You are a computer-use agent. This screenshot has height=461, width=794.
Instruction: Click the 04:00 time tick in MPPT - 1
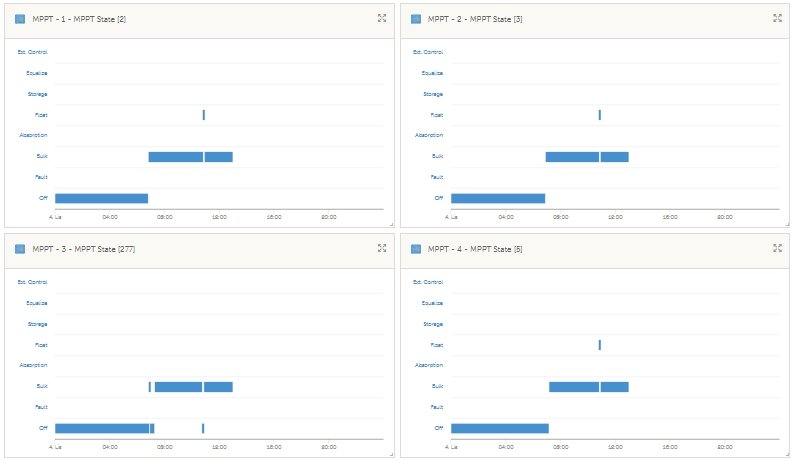click(110, 217)
